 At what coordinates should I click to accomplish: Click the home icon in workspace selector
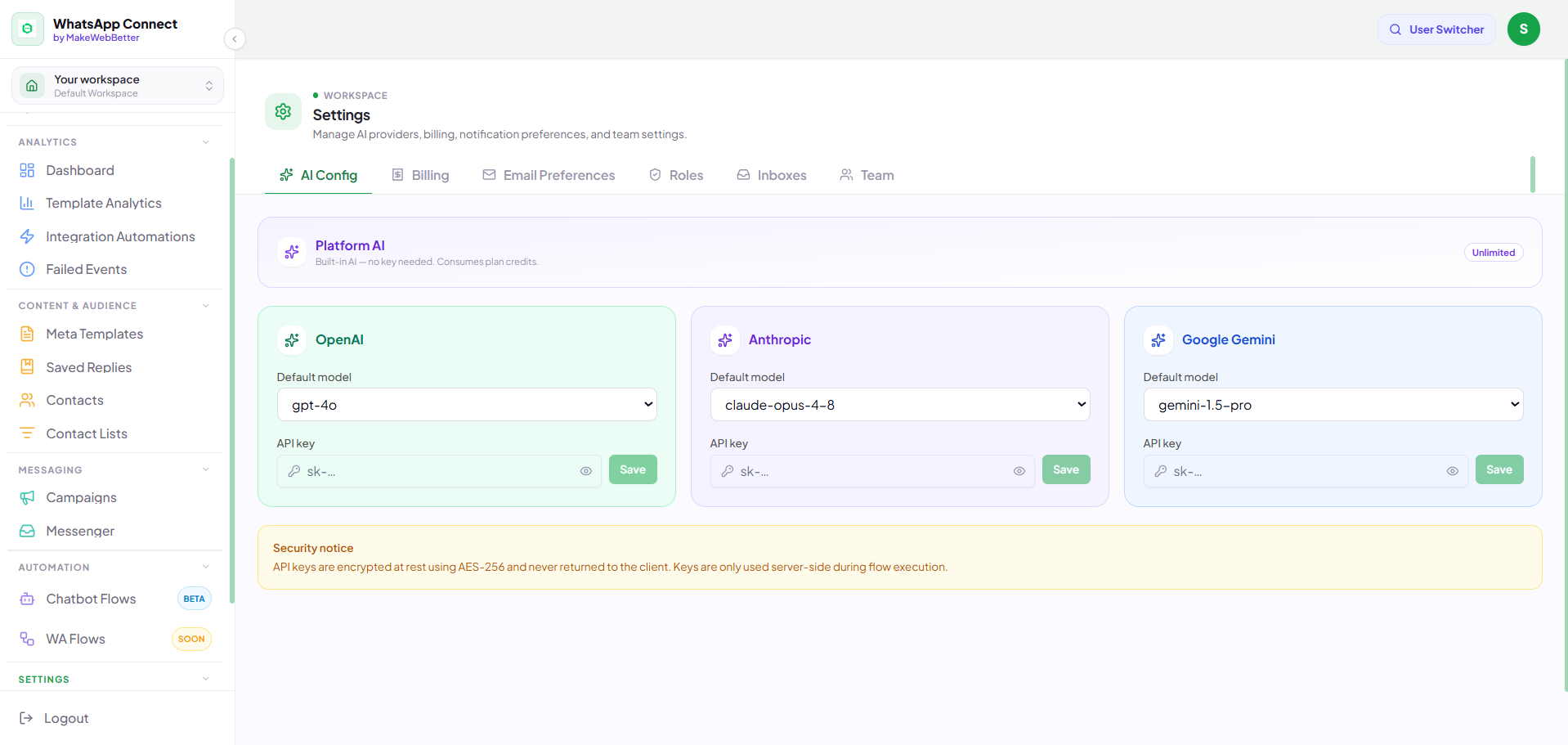click(x=32, y=86)
